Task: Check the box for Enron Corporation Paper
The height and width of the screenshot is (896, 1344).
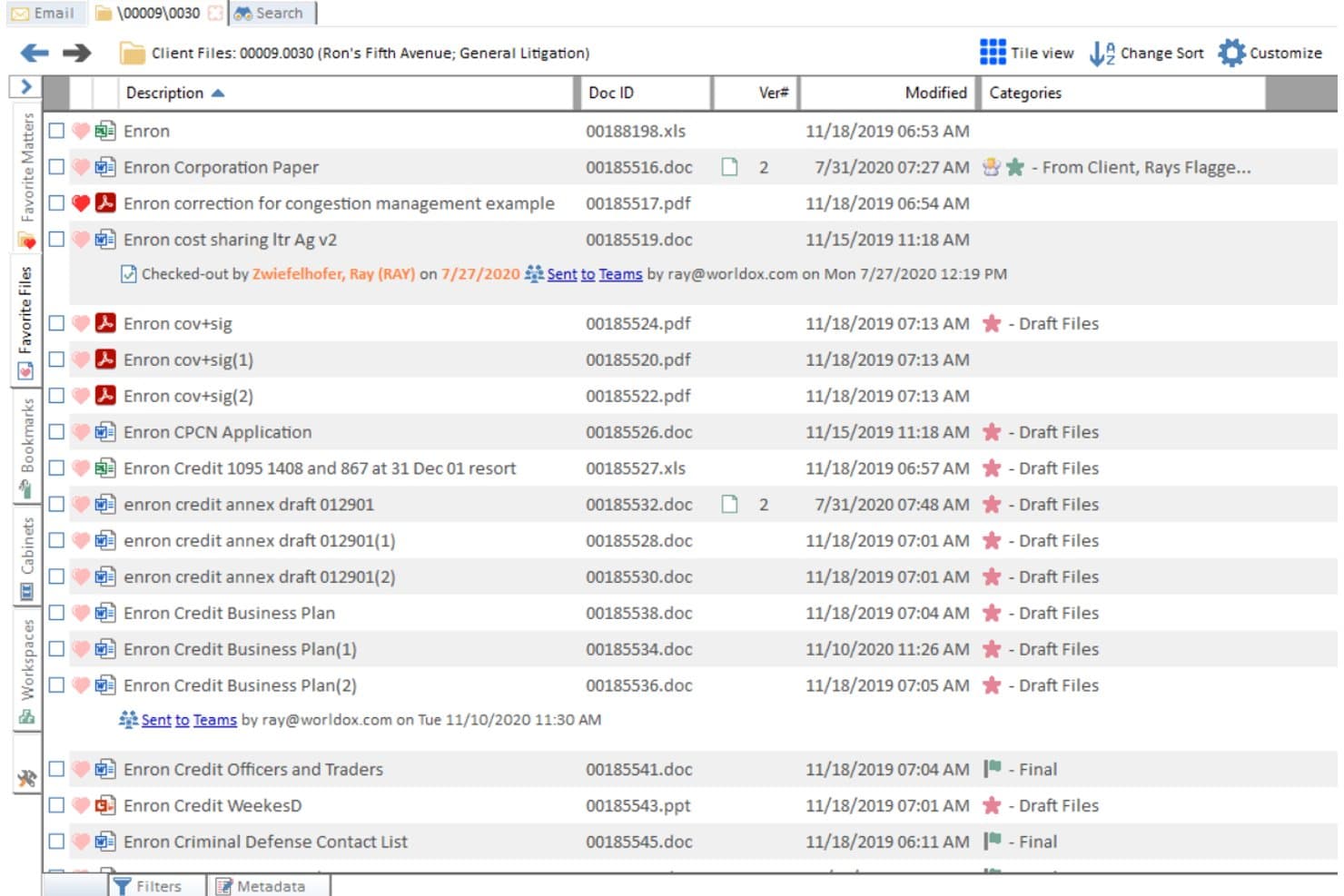Action: [x=56, y=167]
